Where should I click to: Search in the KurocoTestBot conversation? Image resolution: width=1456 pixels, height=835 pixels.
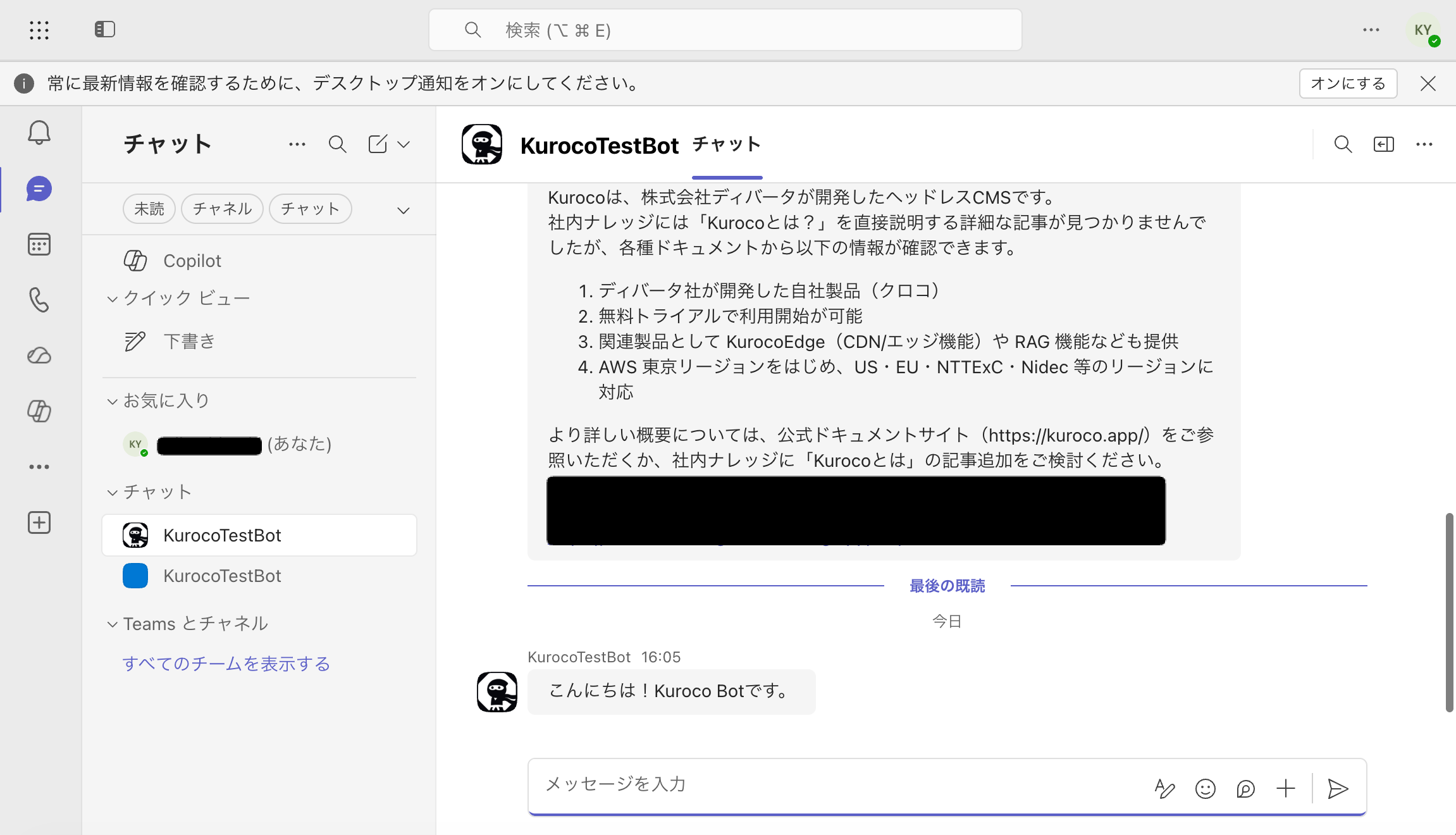[1343, 144]
